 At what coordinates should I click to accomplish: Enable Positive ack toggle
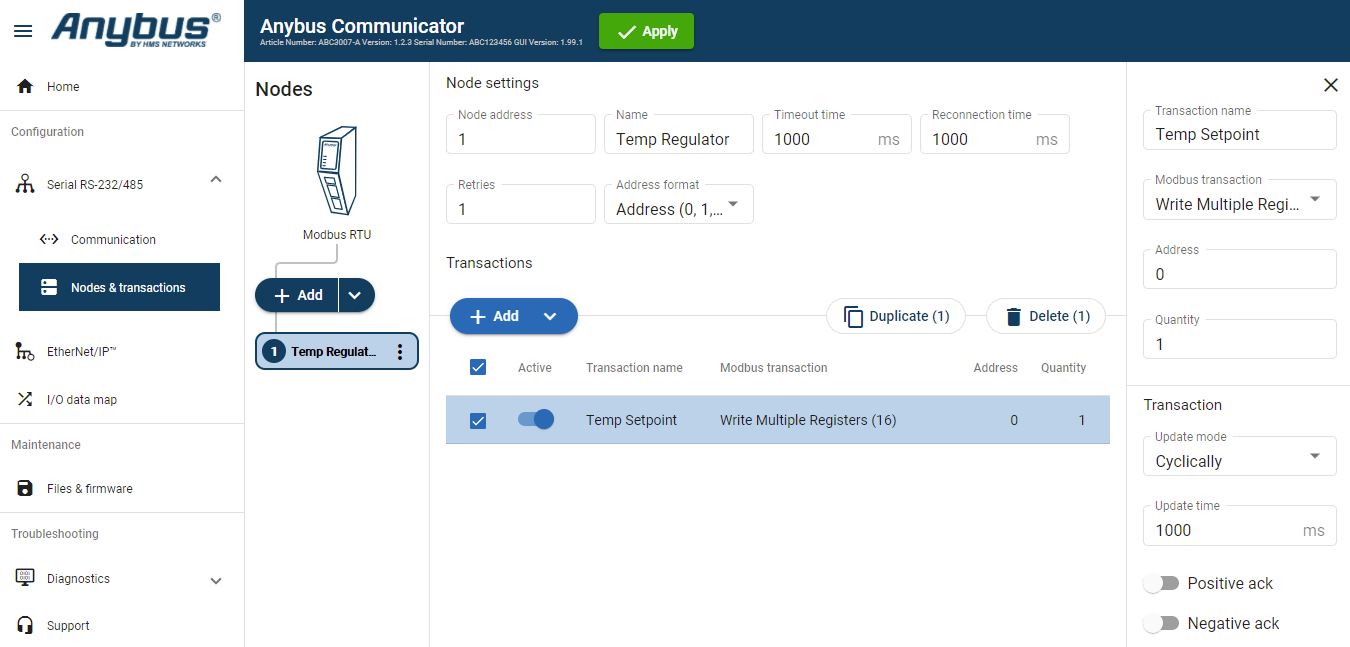[1161, 583]
